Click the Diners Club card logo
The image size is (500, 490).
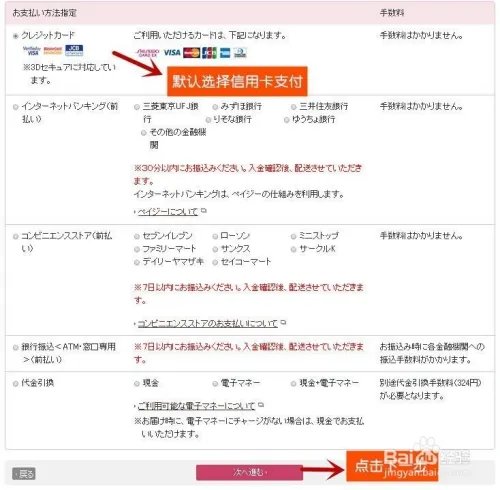click(x=240, y=53)
